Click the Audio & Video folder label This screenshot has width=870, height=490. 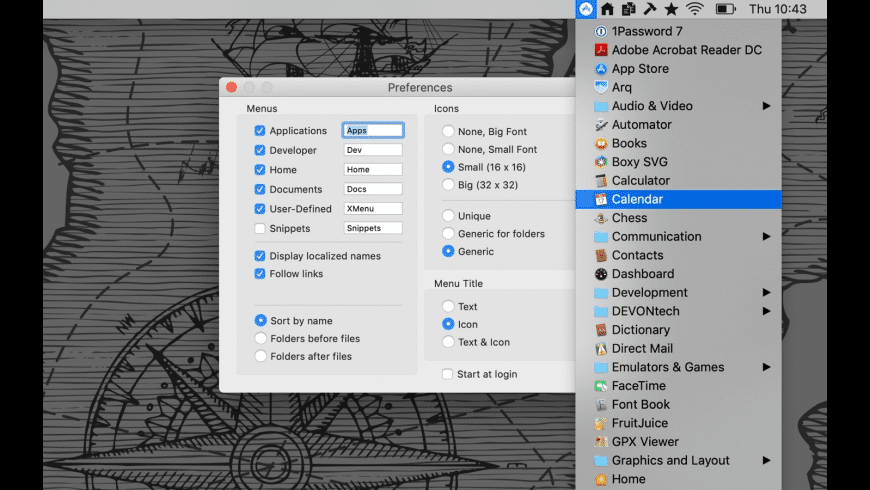click(x=652, y=106)
